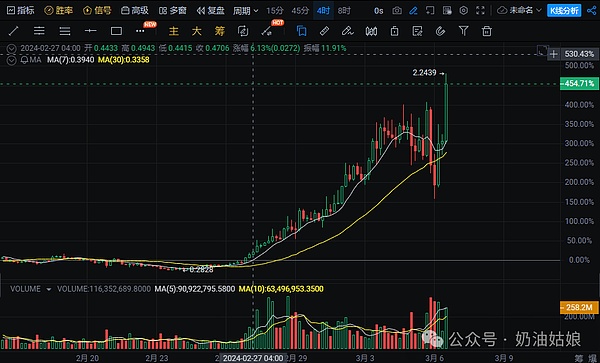Share the chart via share icon
Image resolution: width=600 pixels, height=363 pixels.
point(591,11)
